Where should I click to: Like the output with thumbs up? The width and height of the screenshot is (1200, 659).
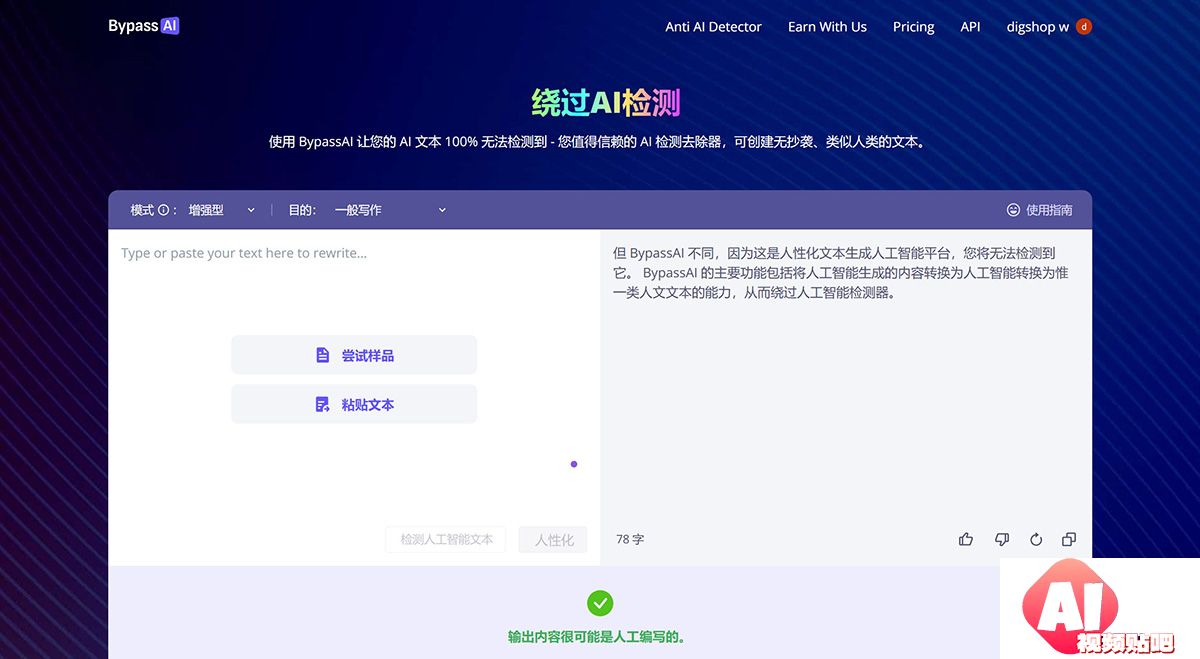click(x=966, y=539)
